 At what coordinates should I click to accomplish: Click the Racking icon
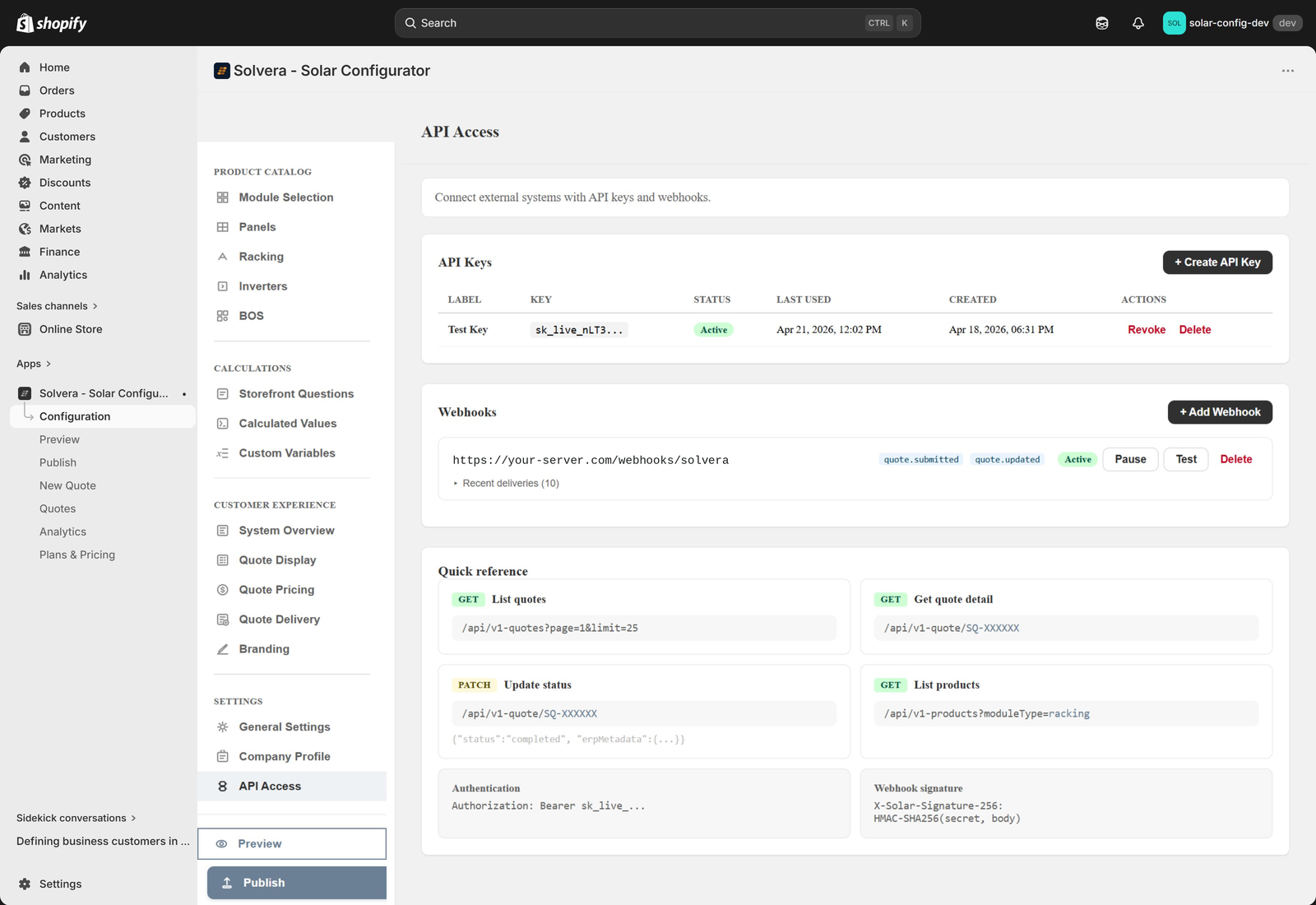tap(222, 257)
